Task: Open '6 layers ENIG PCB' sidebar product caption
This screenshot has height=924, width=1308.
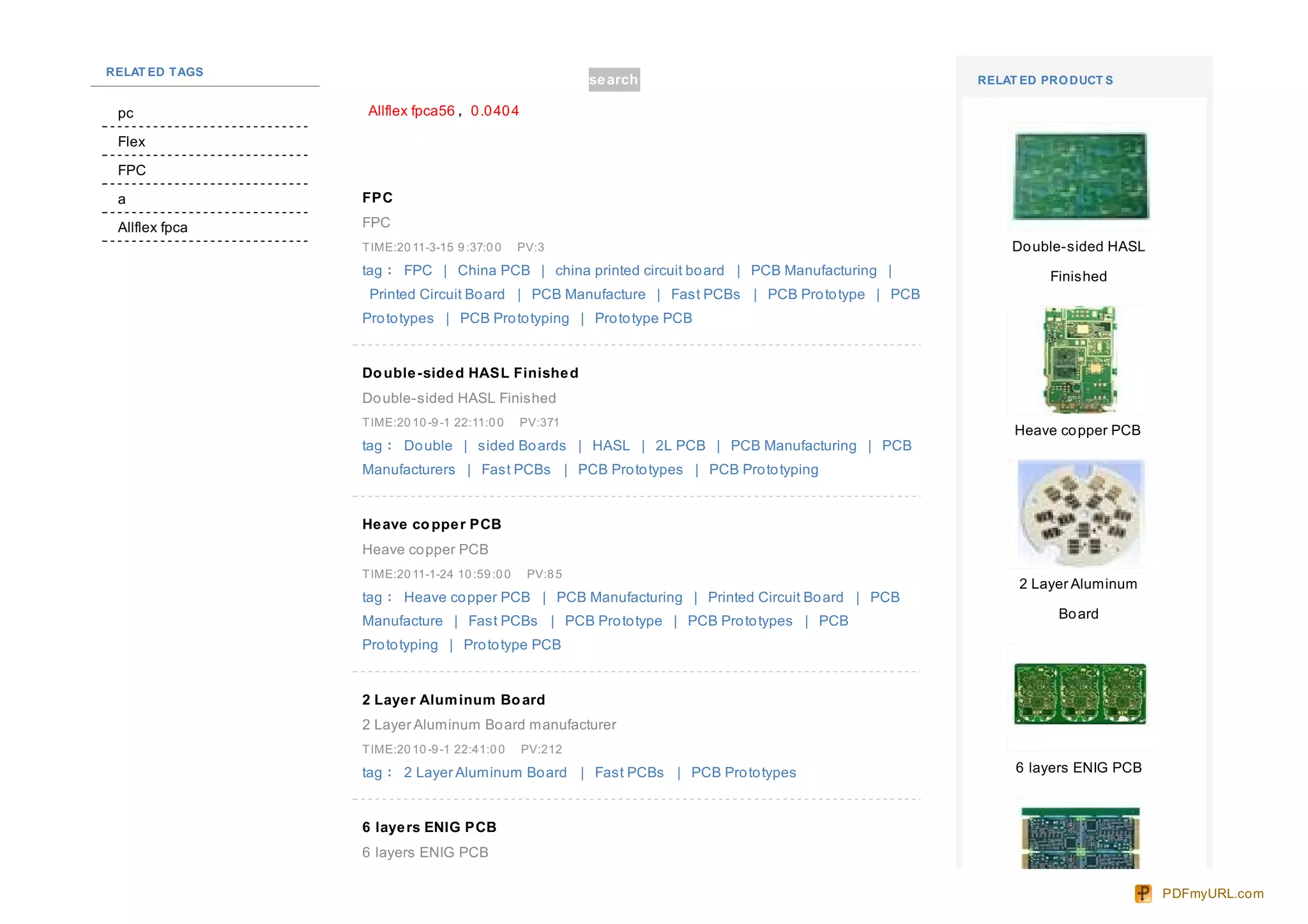Action: (1078, 768)
